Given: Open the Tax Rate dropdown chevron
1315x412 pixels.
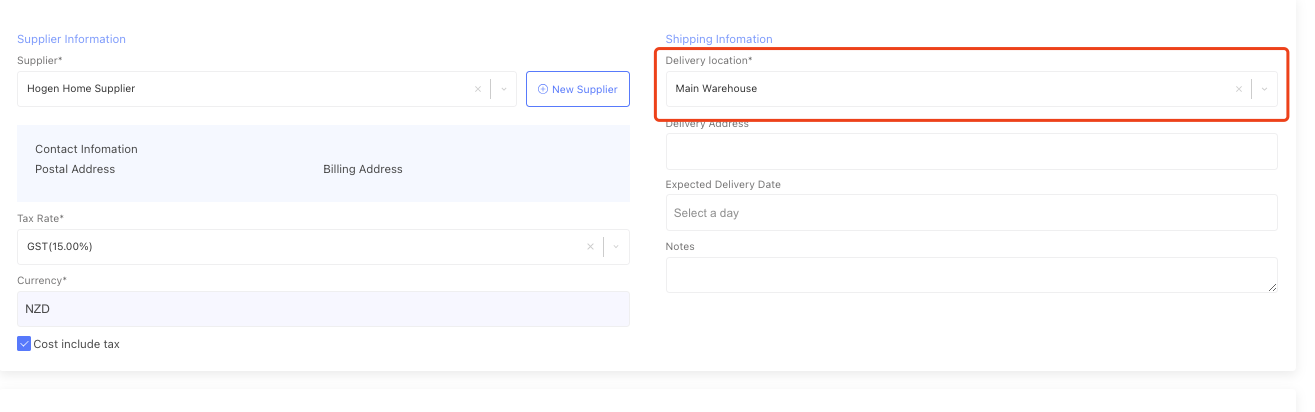Looking at the screenshot, I should click(616, 247).
